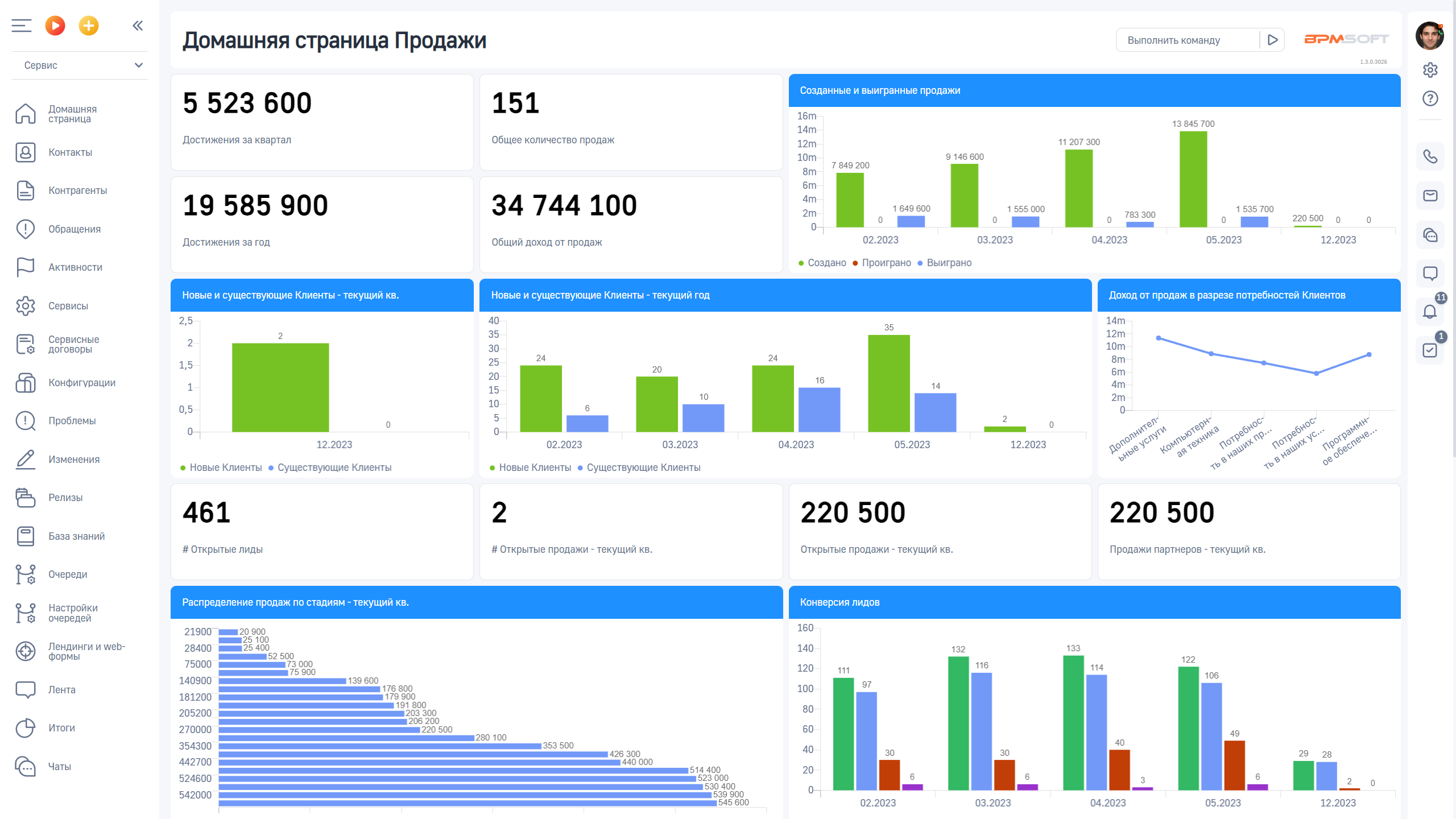Open База знаний section

point(76,536)
